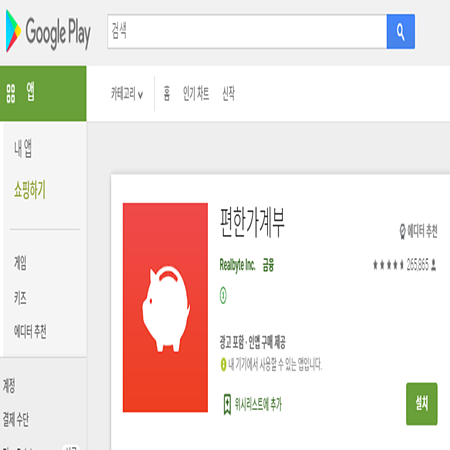Image resolution: width=450 pixels, height=450 pixels.
Task: Select 내 앱 in the sidebar
Action: pos(23,149)
